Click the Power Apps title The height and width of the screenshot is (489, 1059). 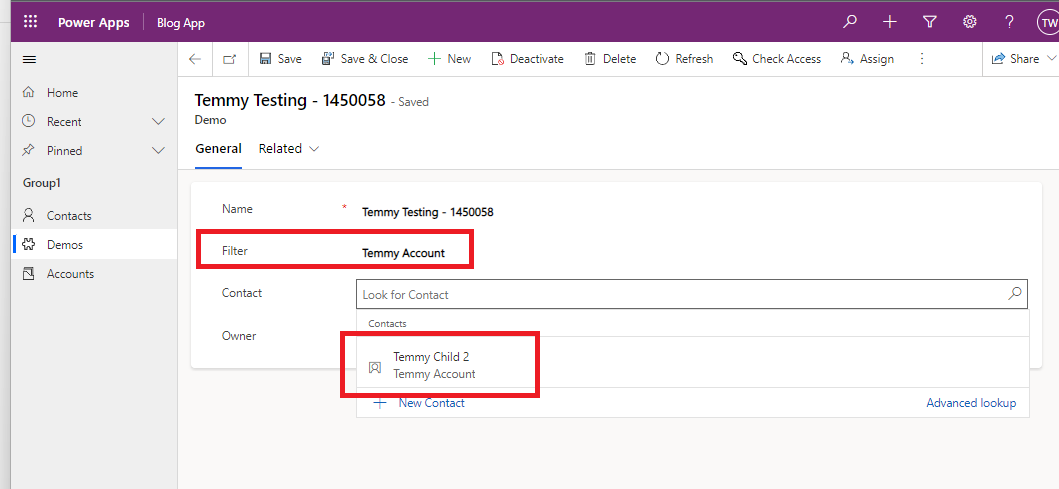point(93,22)
